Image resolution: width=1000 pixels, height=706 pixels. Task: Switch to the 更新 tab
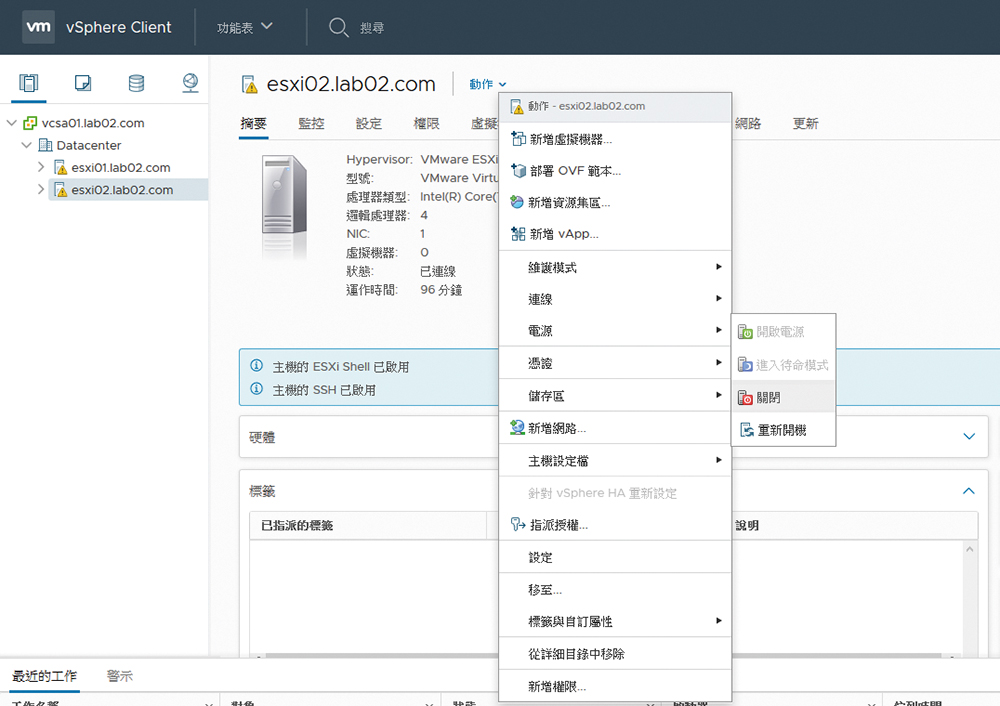click(805, 123)
